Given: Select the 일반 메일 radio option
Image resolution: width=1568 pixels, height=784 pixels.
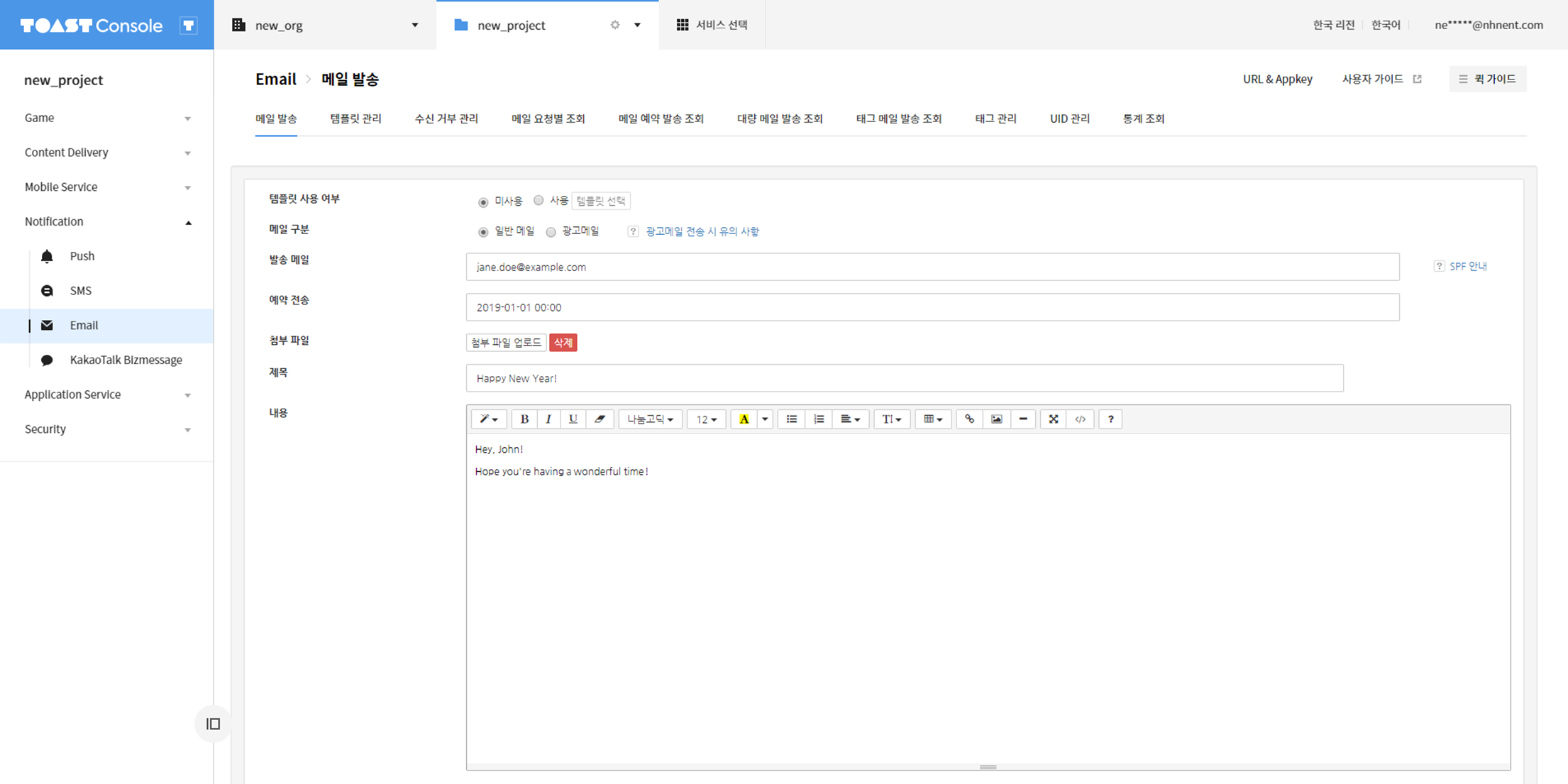Looking at the screenshot, I should click(x=483, y=232).
